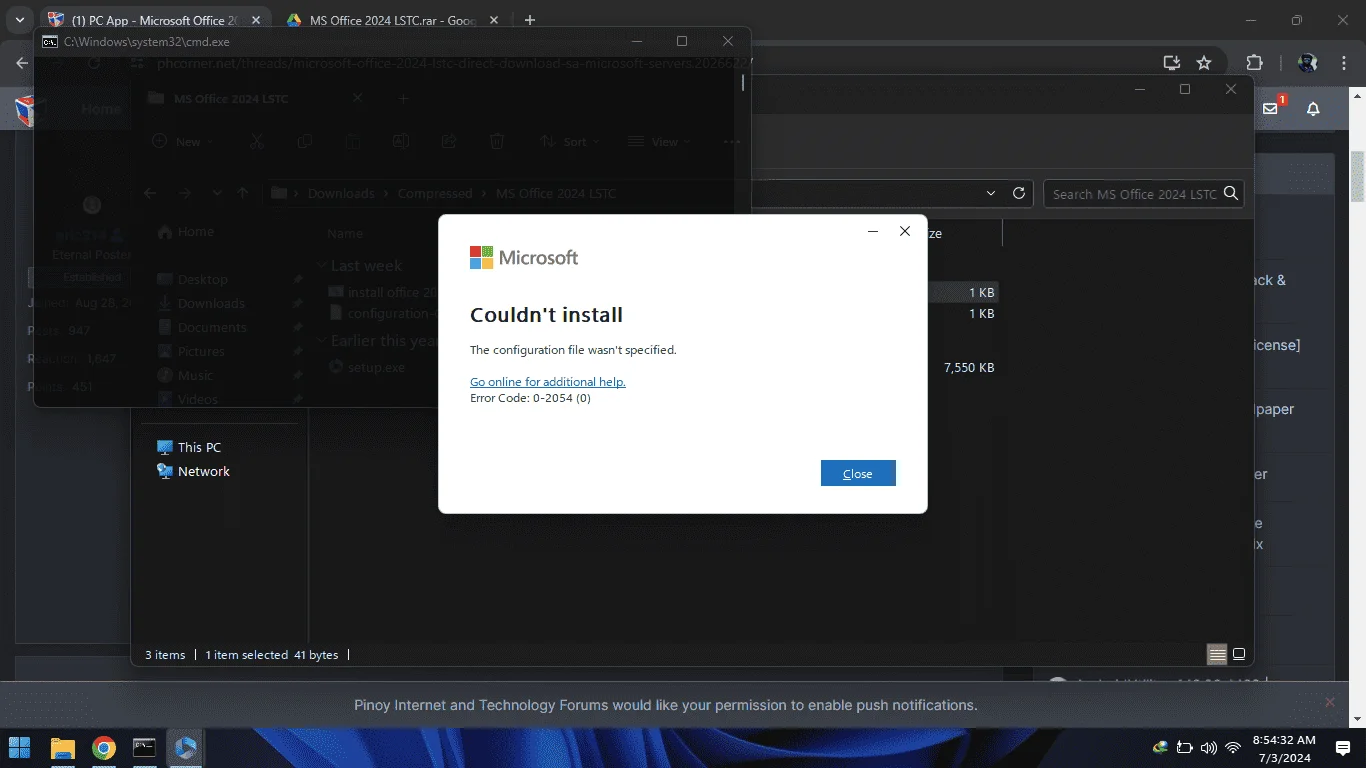Viewport: 1366px width, 768px height.
Task: Bookmark this page with the star icon
Action: pyautogui.click(x=1204, y=63)
